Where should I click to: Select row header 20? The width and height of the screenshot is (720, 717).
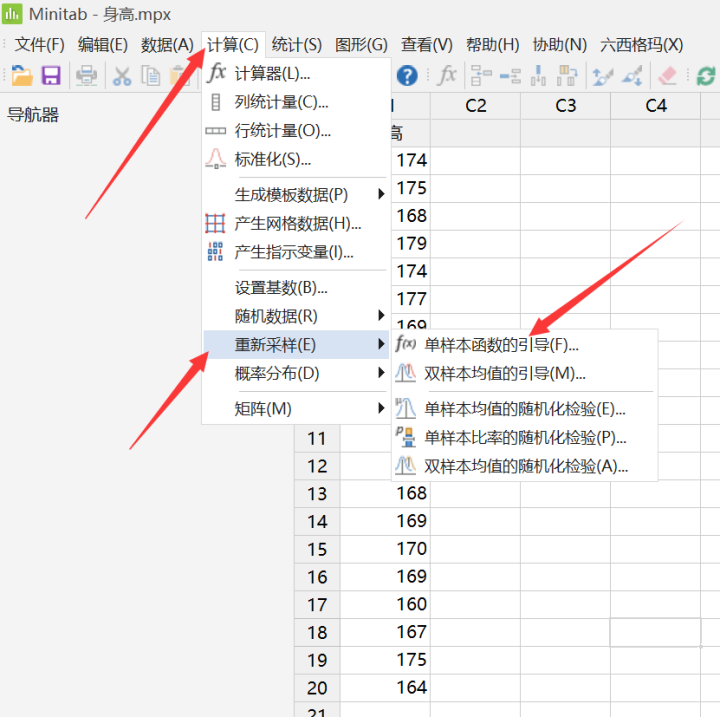coord(317,688)
